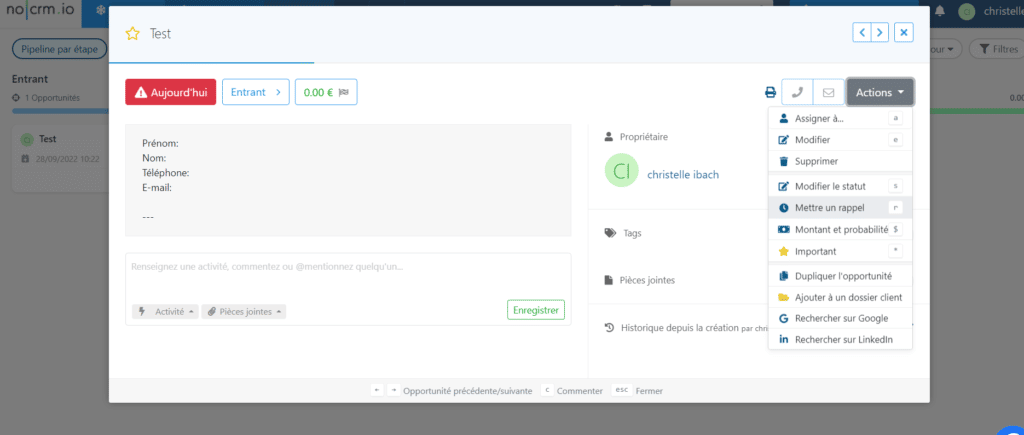Click the Commenter shortcut hint
Screen dimensions: 1024x435
pyautogui.click(x=579, y=391)
